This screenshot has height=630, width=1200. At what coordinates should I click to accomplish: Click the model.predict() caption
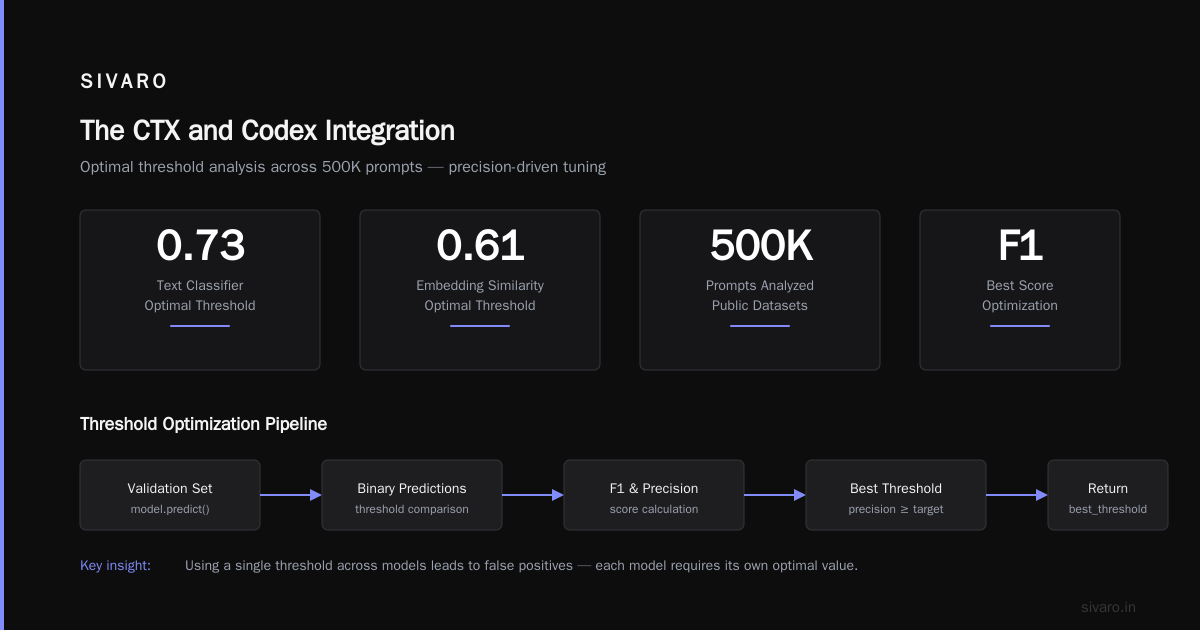pyautogui.click(x=170, y=509)
